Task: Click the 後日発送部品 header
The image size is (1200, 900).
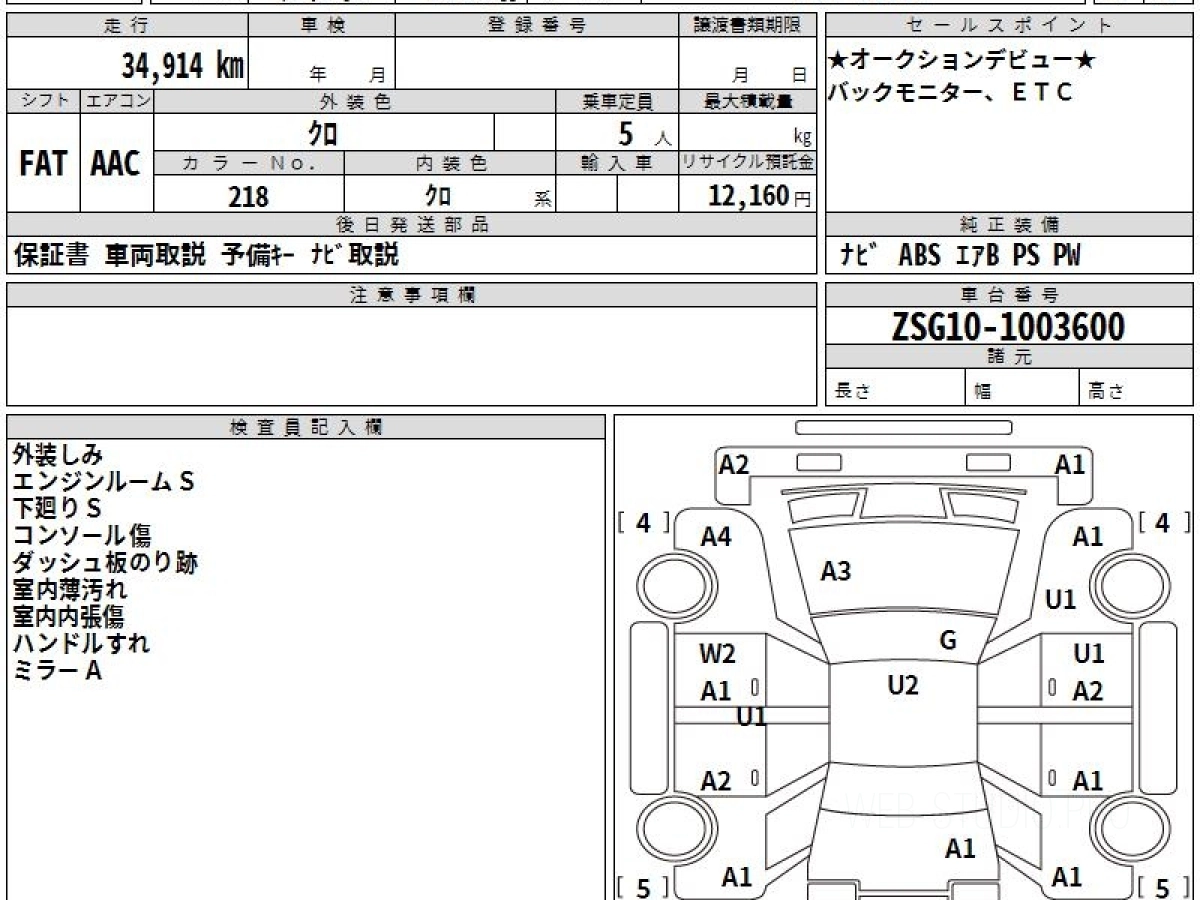Action: [412, 225]
